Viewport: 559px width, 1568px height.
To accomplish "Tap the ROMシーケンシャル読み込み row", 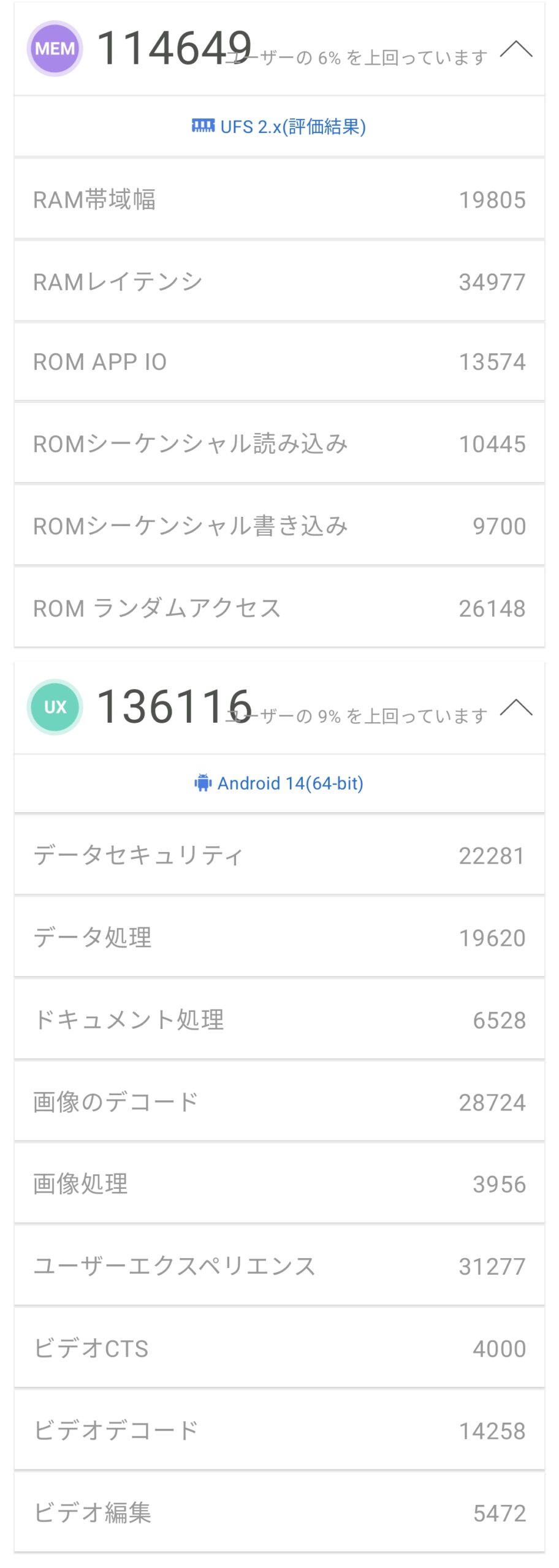I will point(279,443).
